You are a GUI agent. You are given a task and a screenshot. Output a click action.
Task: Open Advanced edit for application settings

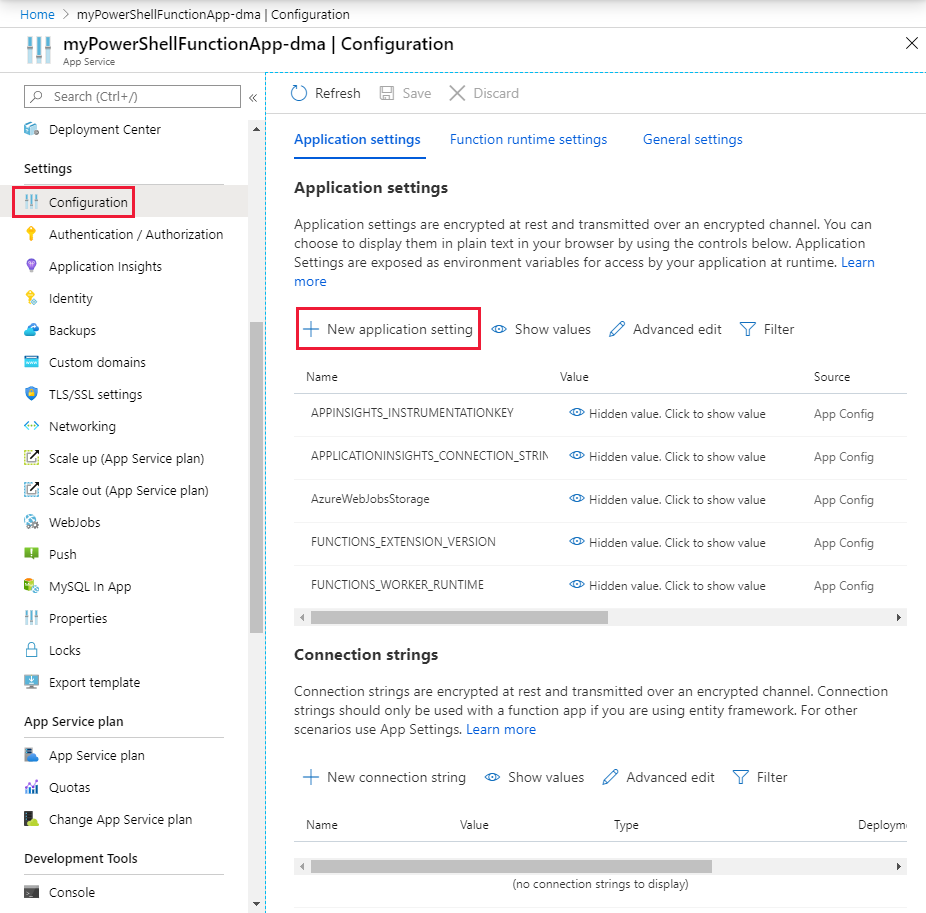coord(666,329)
